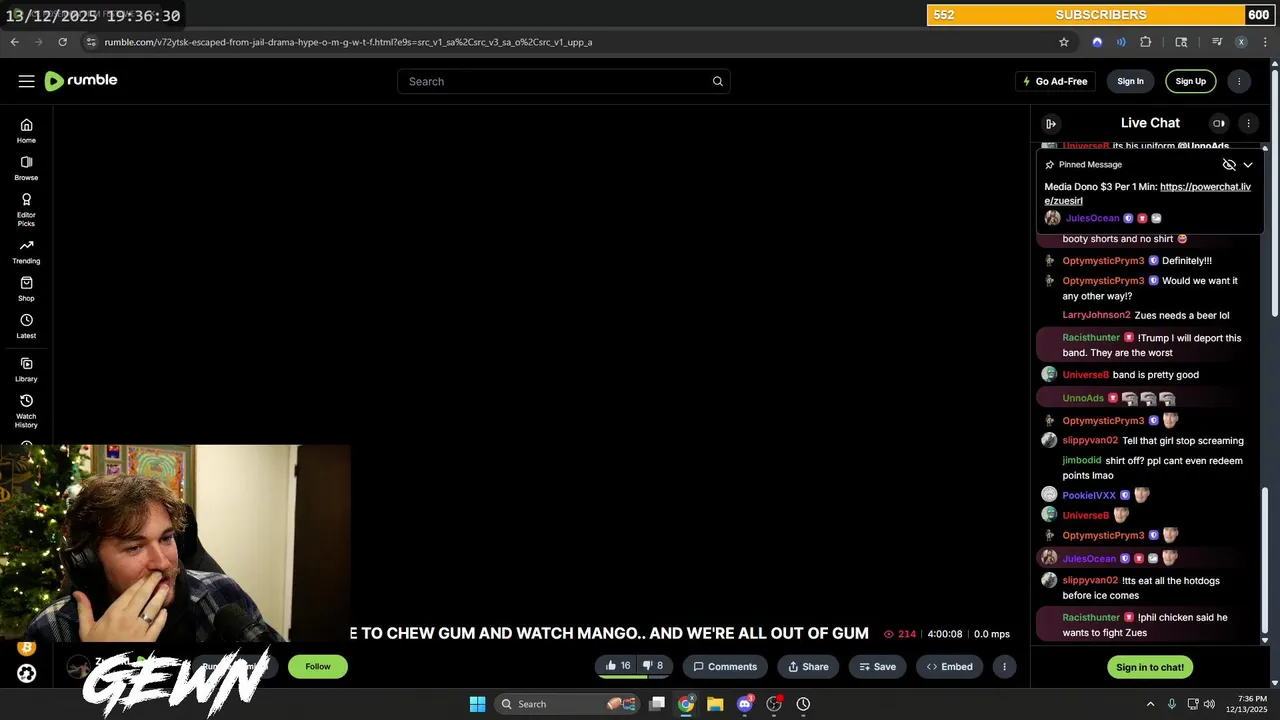This screenshot has height=720, width=1280.
Task: Open Library in the sidebar
Action: [x=26, y=370]
